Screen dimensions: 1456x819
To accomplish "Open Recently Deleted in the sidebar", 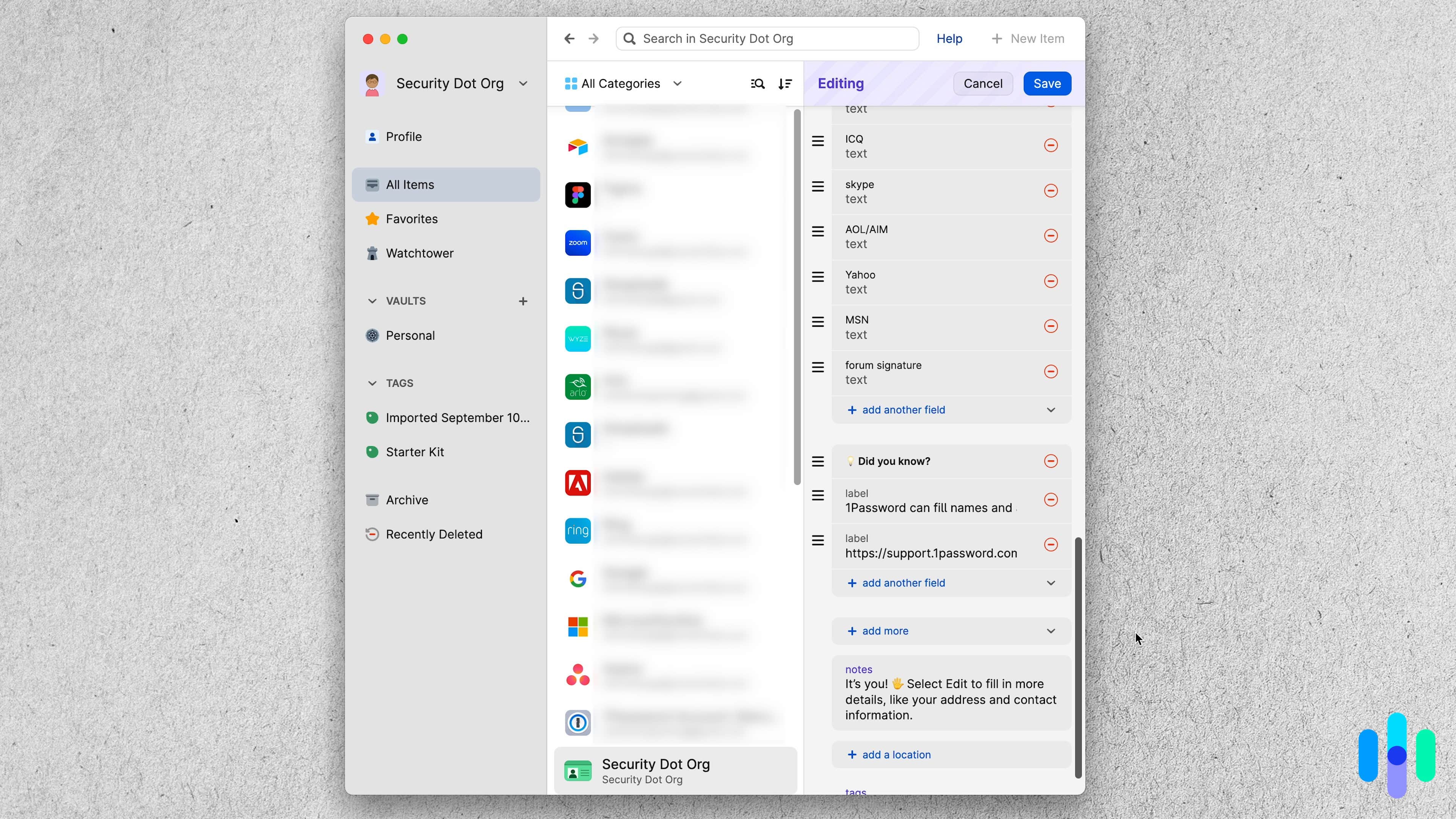I will 433,534.
